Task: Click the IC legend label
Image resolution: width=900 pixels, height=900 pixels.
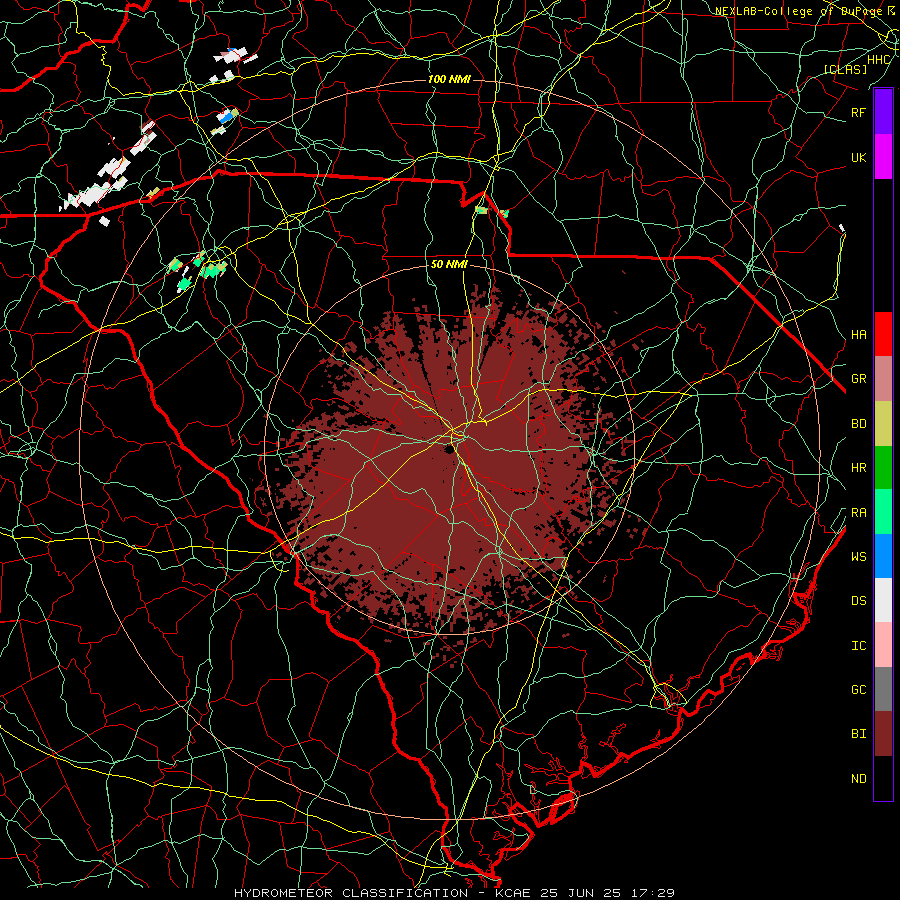Action: pyautogui.click(x=858, y=646)
